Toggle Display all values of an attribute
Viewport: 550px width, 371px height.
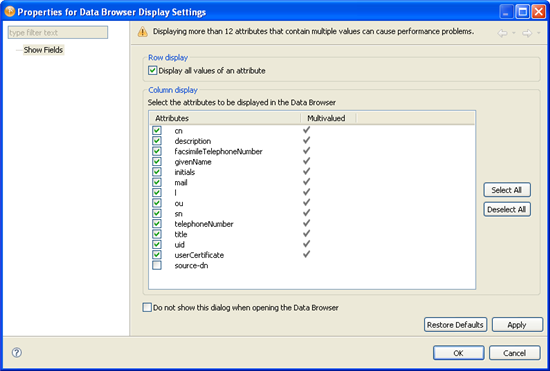152,70
